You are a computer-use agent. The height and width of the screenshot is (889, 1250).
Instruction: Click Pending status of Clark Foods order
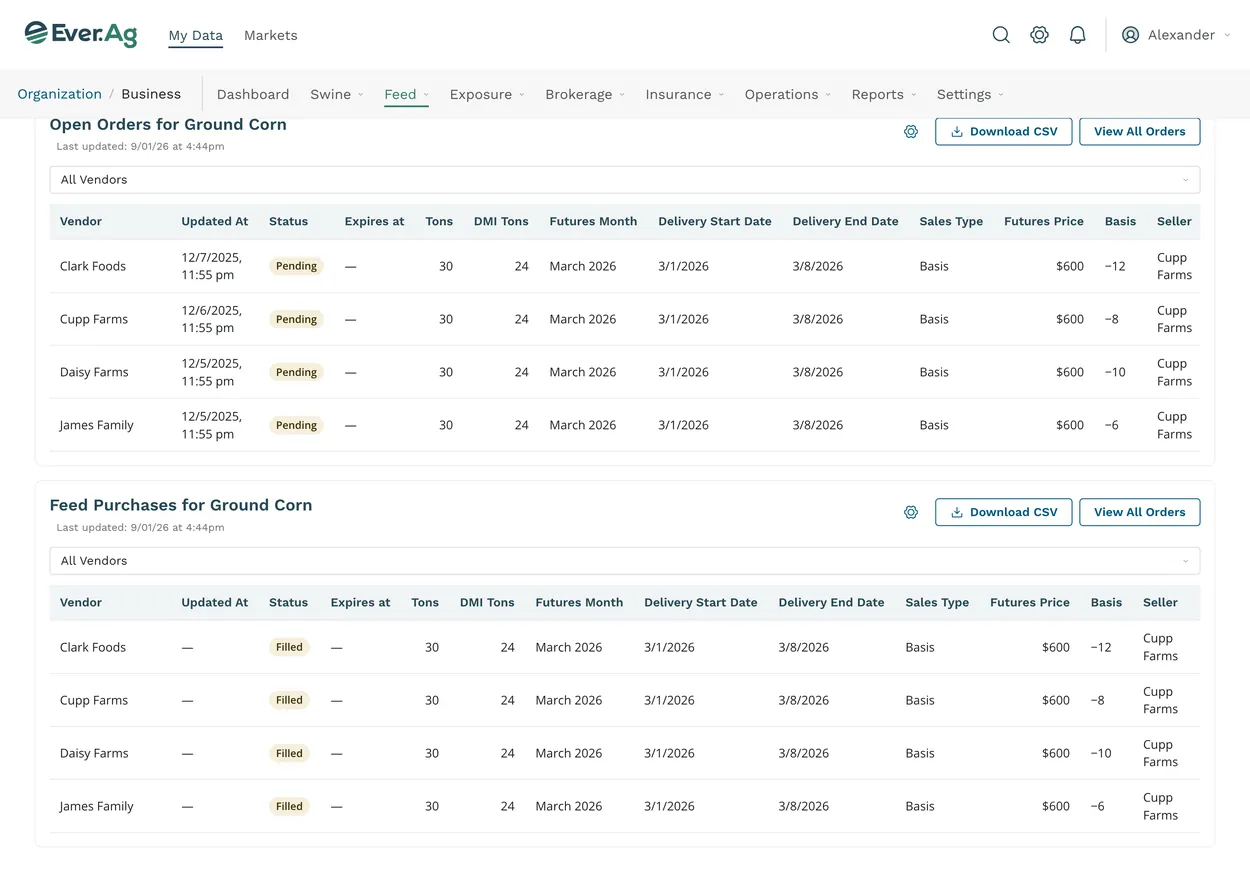coord(296,266)
